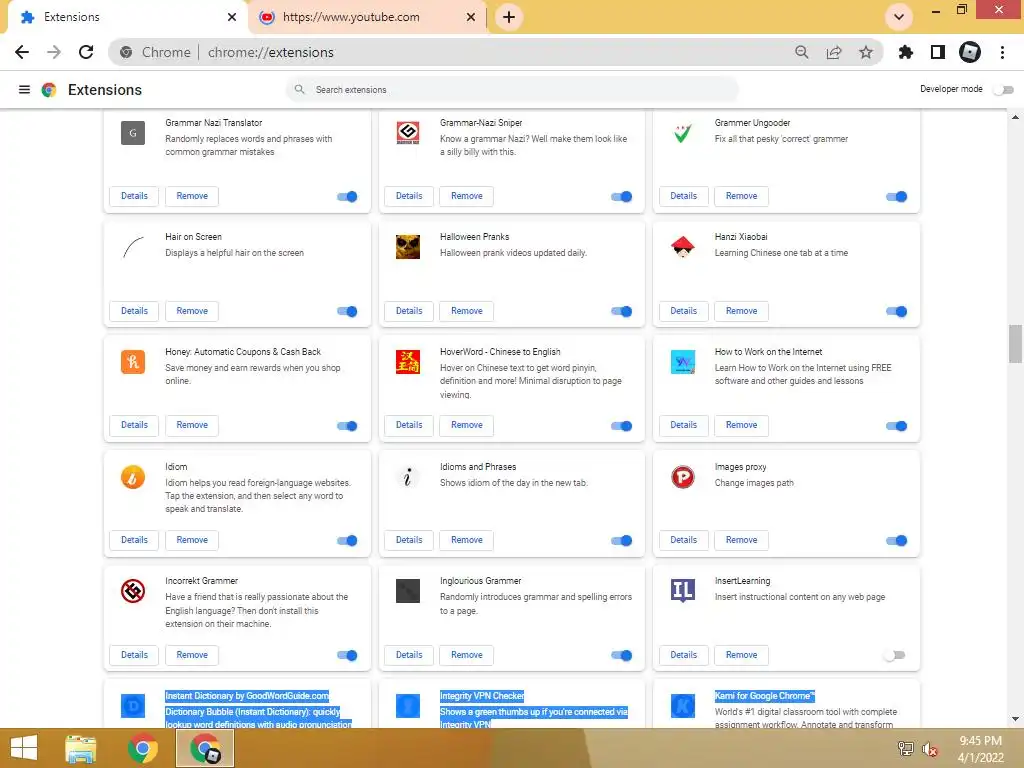Disable the Halloween Pranks extension
This screenshot has height=768, width=1024.
coord(622,312)
